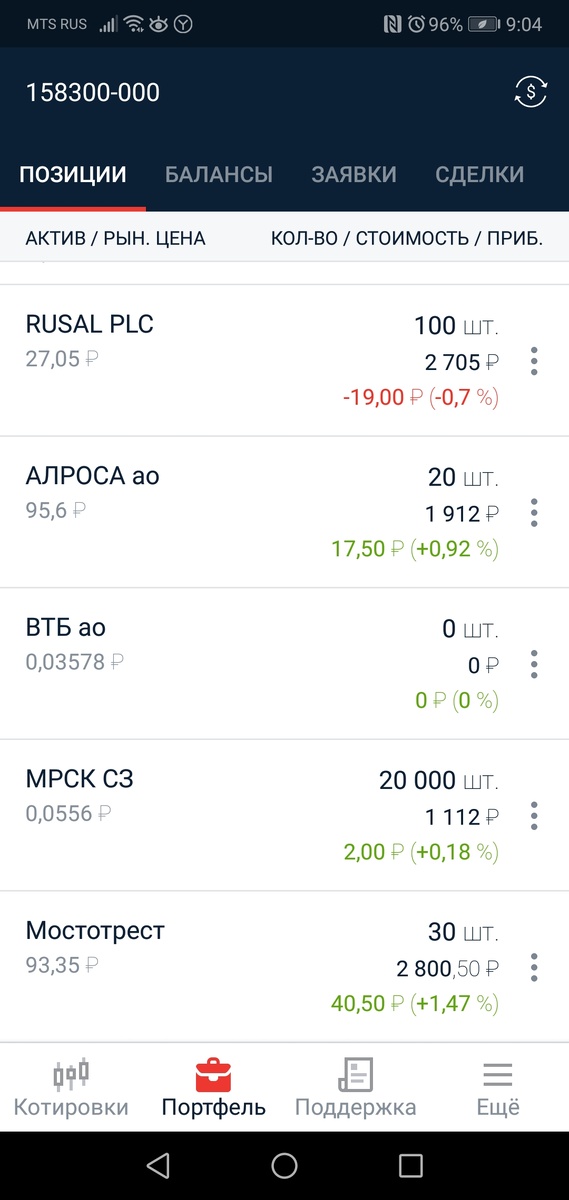The height and width of the screenshot is (1200, 569).
Task: Open the Портфель briefcase tab
Action: coord(214,1088)
